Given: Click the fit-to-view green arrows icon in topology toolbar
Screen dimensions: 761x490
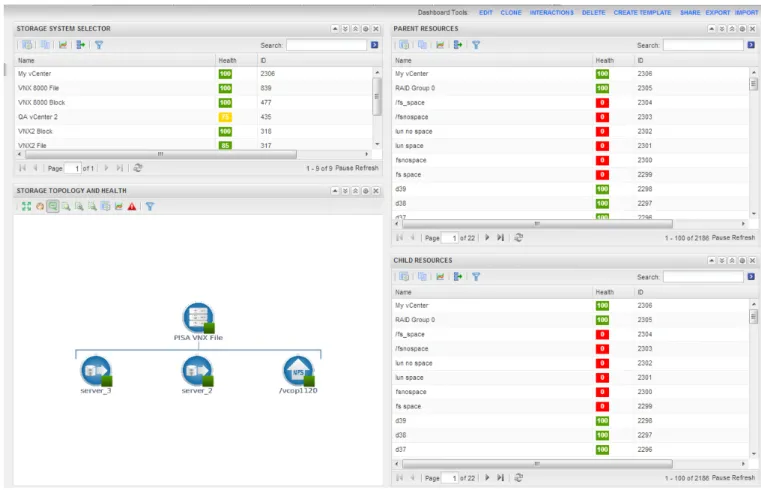Looking at the screenshot, I should pyautogui.click(x=26, y=207).
